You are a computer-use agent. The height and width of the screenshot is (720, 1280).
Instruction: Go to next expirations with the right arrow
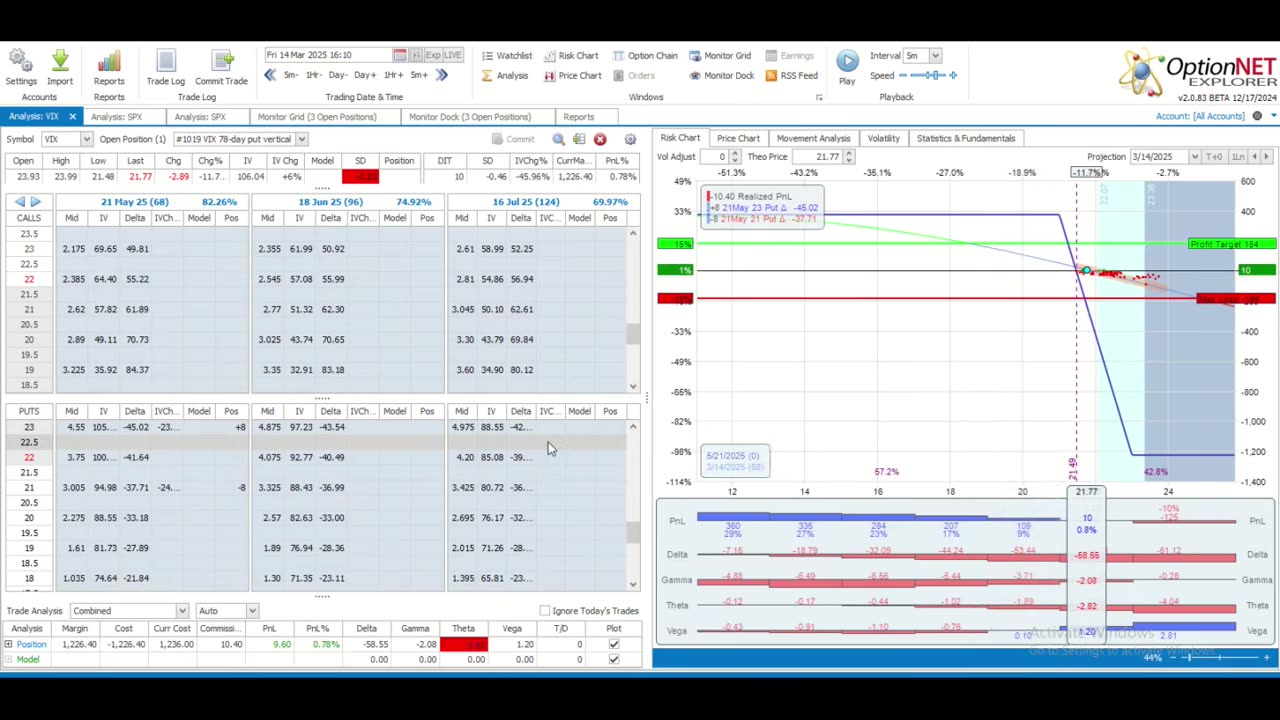tap(36, 202)
